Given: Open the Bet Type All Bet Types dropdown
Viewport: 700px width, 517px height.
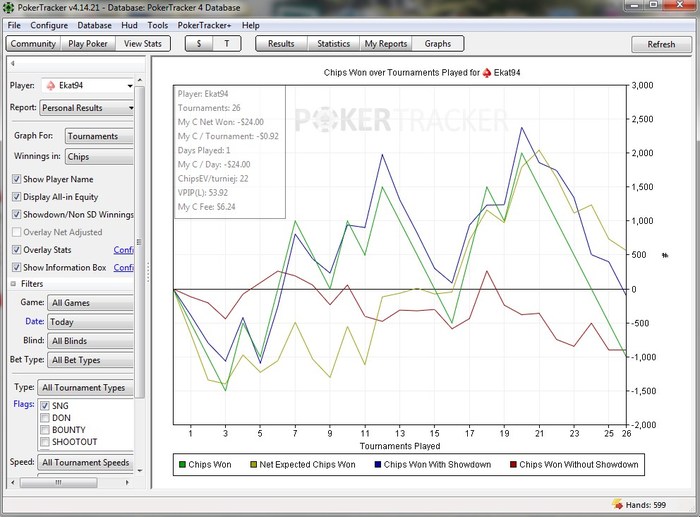Looking at the screenshot, I should (90, 360).
